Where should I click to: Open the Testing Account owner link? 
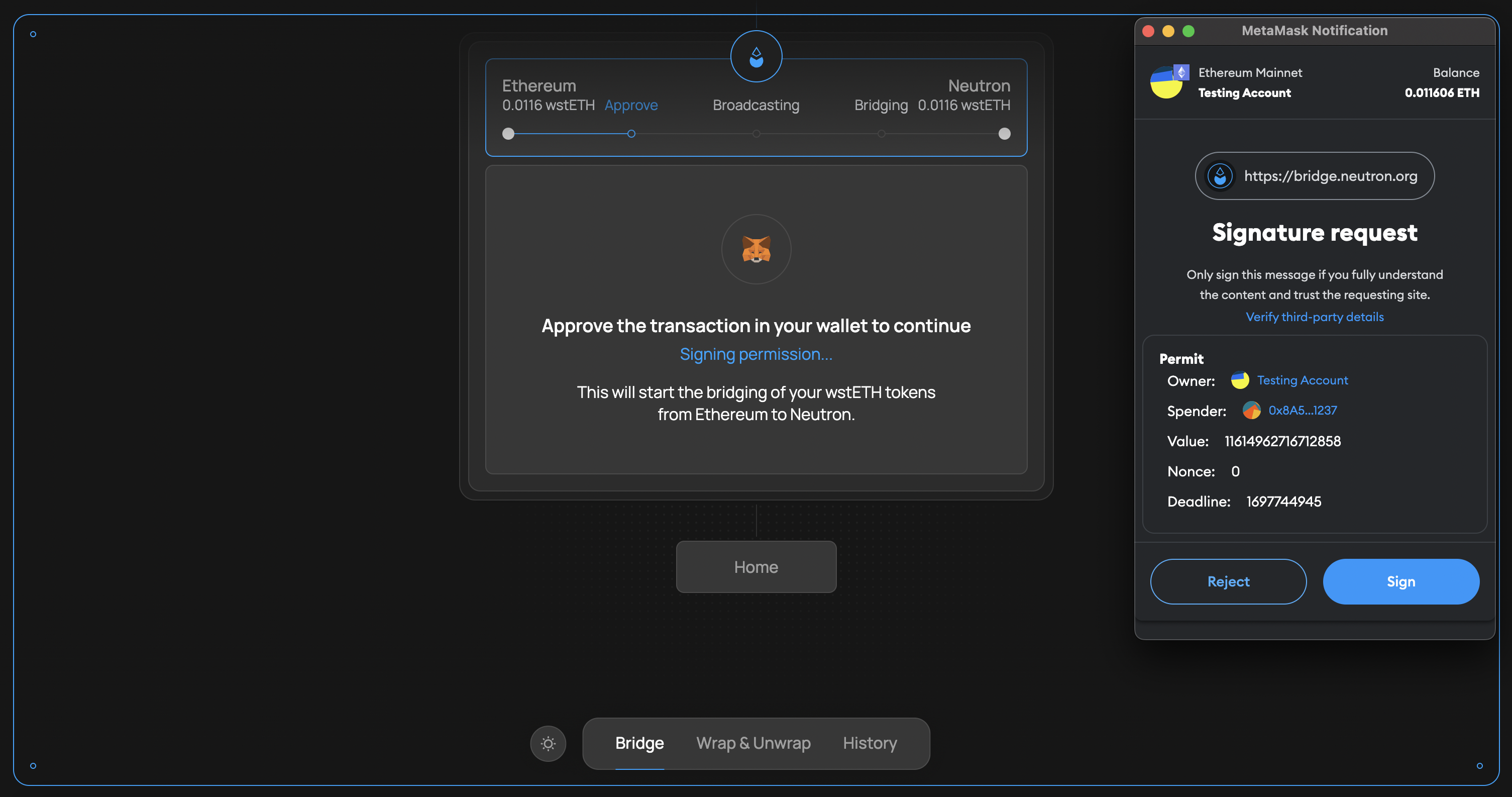point(1302,380)
